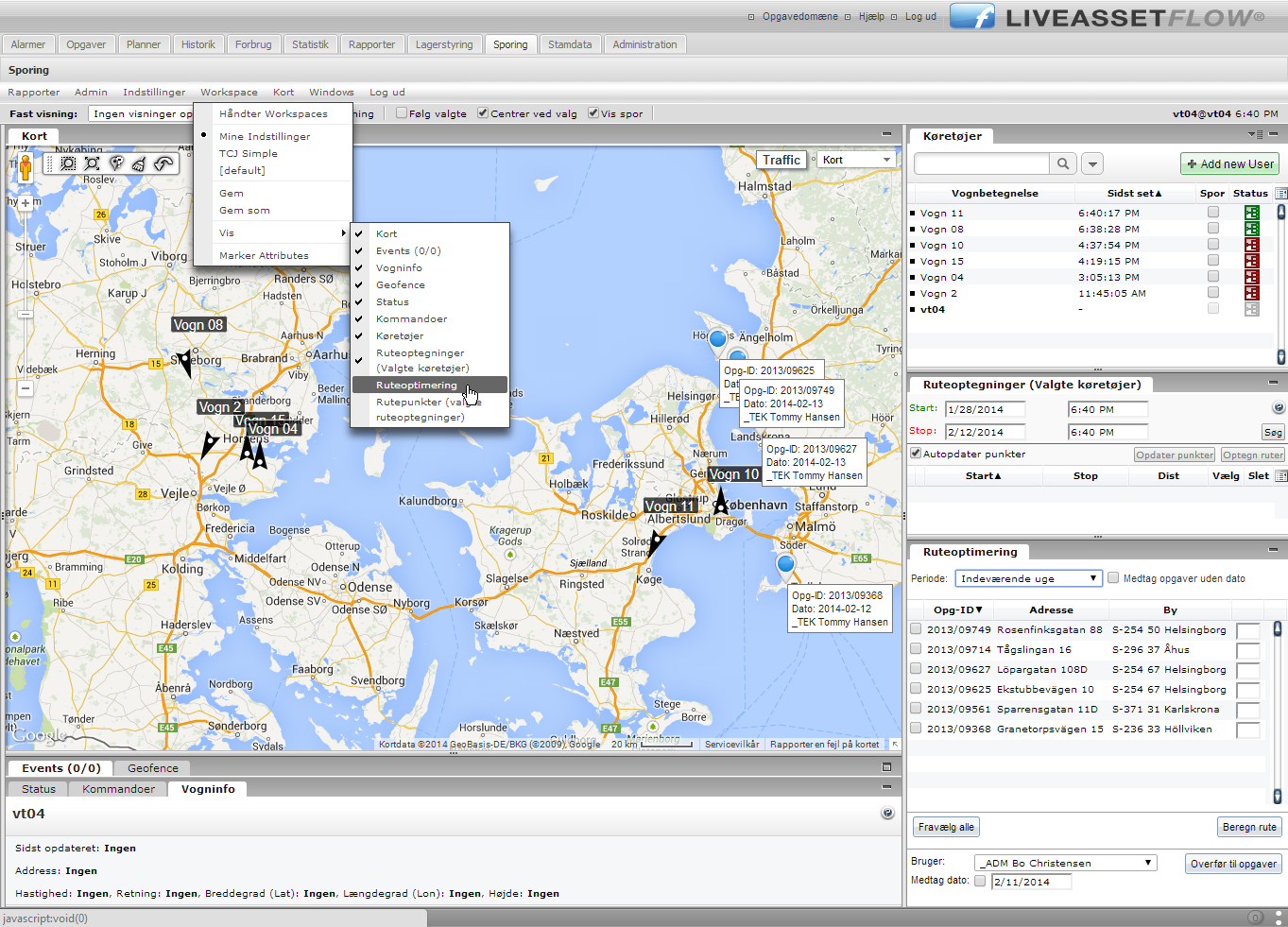Choose Ruteoptimering in the Vis submenu
The width and height of the screenshot is (1288, 927).
tap(417, 386)
